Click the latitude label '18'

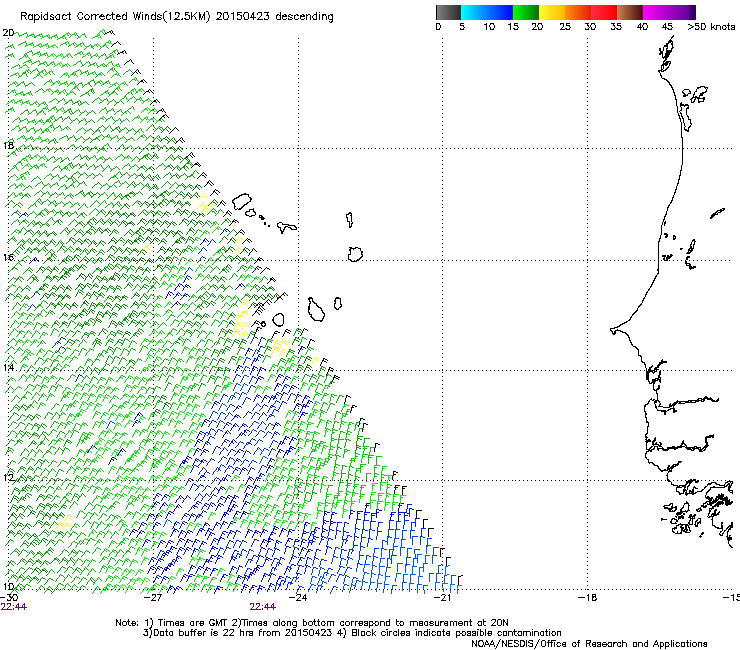8,145
